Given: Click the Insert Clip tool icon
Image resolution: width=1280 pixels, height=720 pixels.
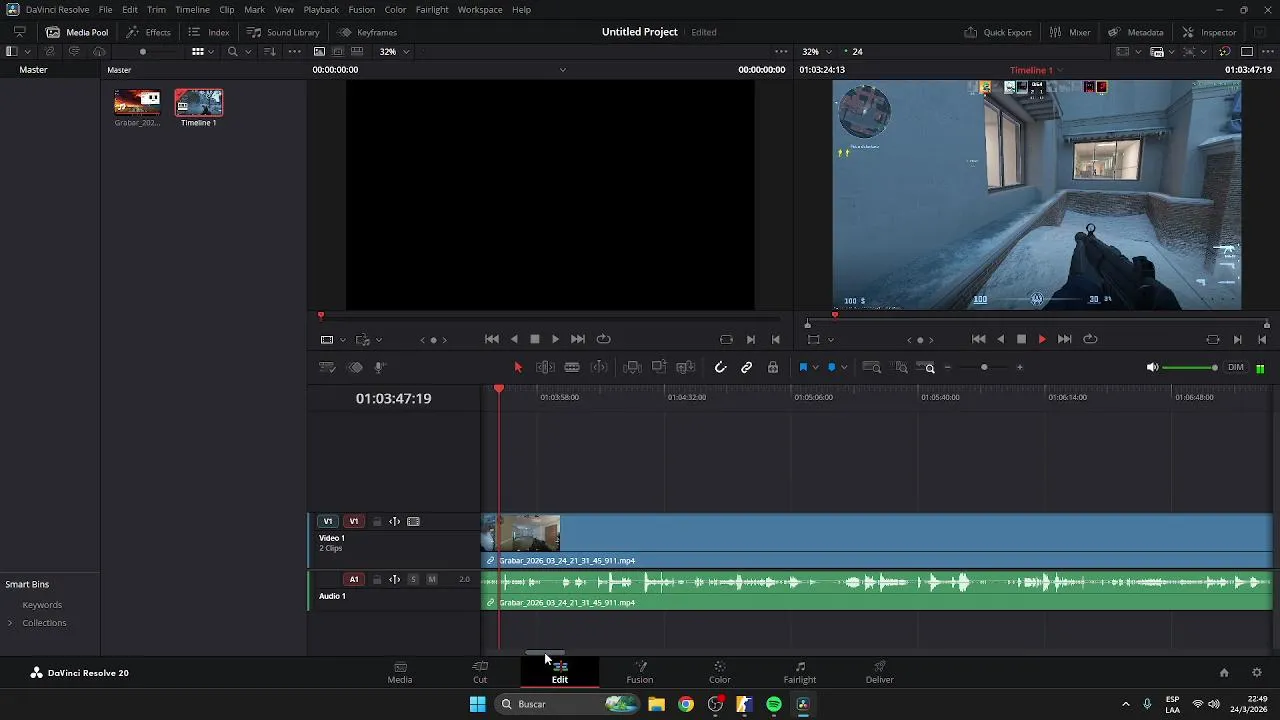Looking at the screenshot, I should [x=632, y=367].
